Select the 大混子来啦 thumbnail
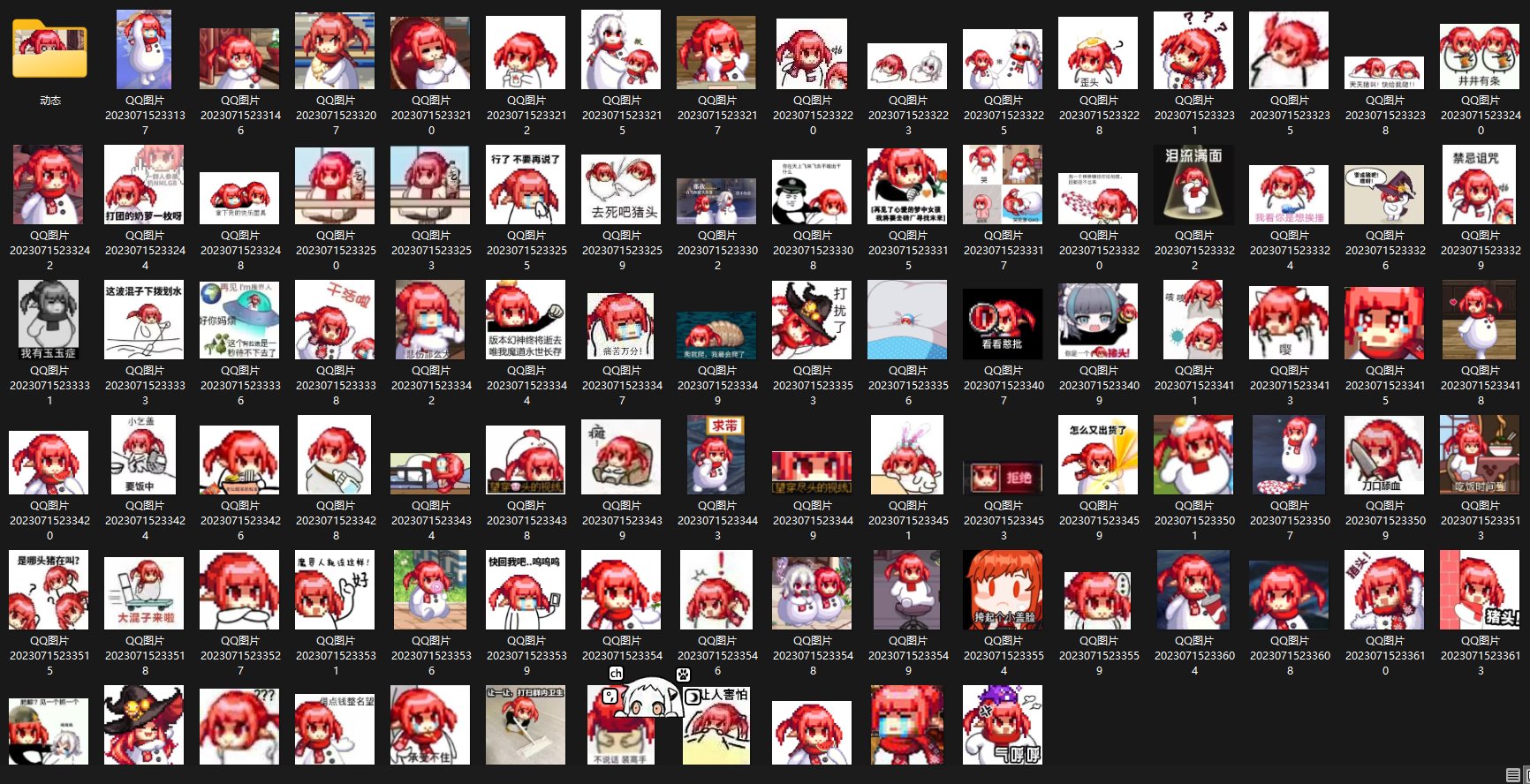The height and width of the screenshot is (784, 1530). (145, 592)
